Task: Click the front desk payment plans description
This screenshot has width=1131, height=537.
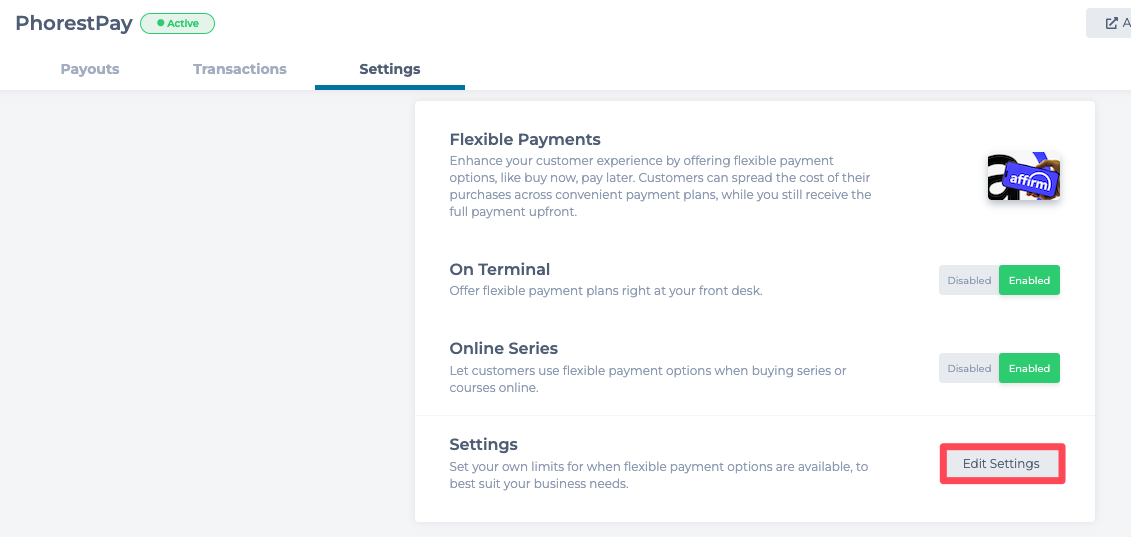Action: click(x=606, y=291)
